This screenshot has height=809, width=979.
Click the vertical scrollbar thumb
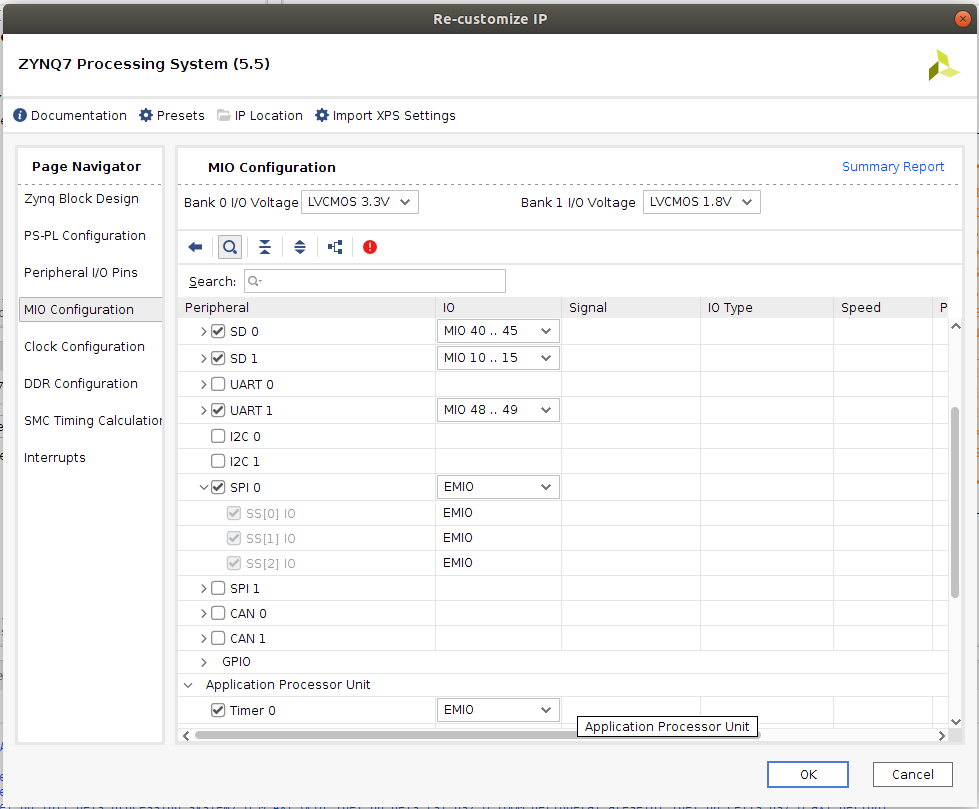pyautogui.click(x=955, y=503)
